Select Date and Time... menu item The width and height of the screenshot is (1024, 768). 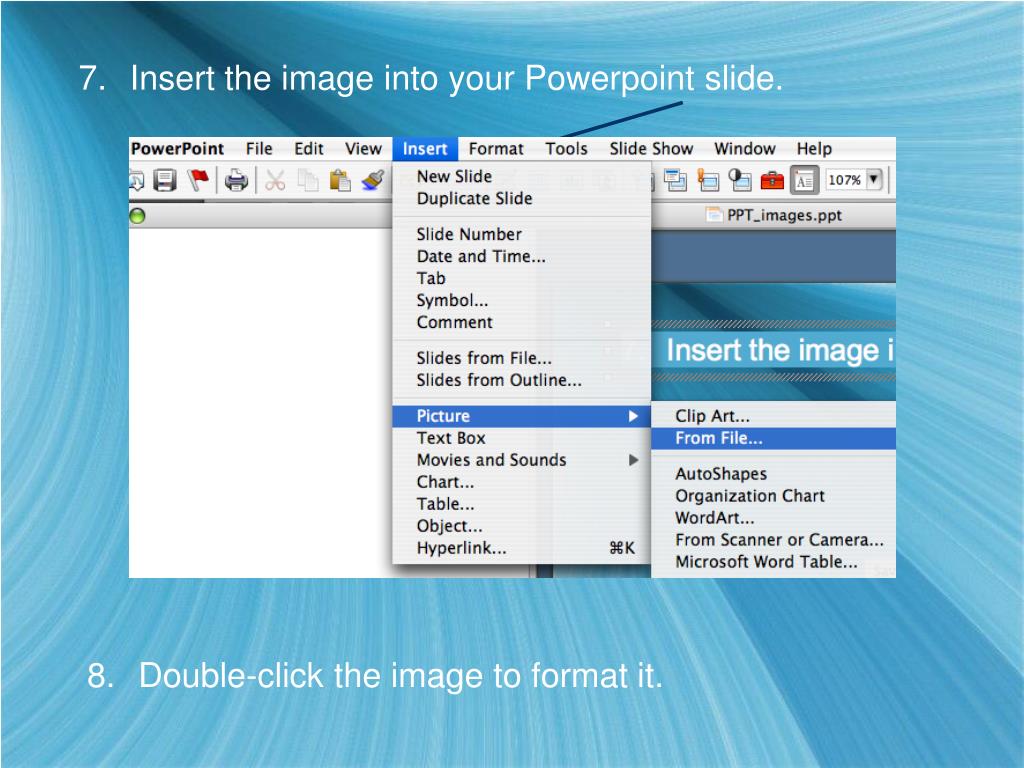522,257
